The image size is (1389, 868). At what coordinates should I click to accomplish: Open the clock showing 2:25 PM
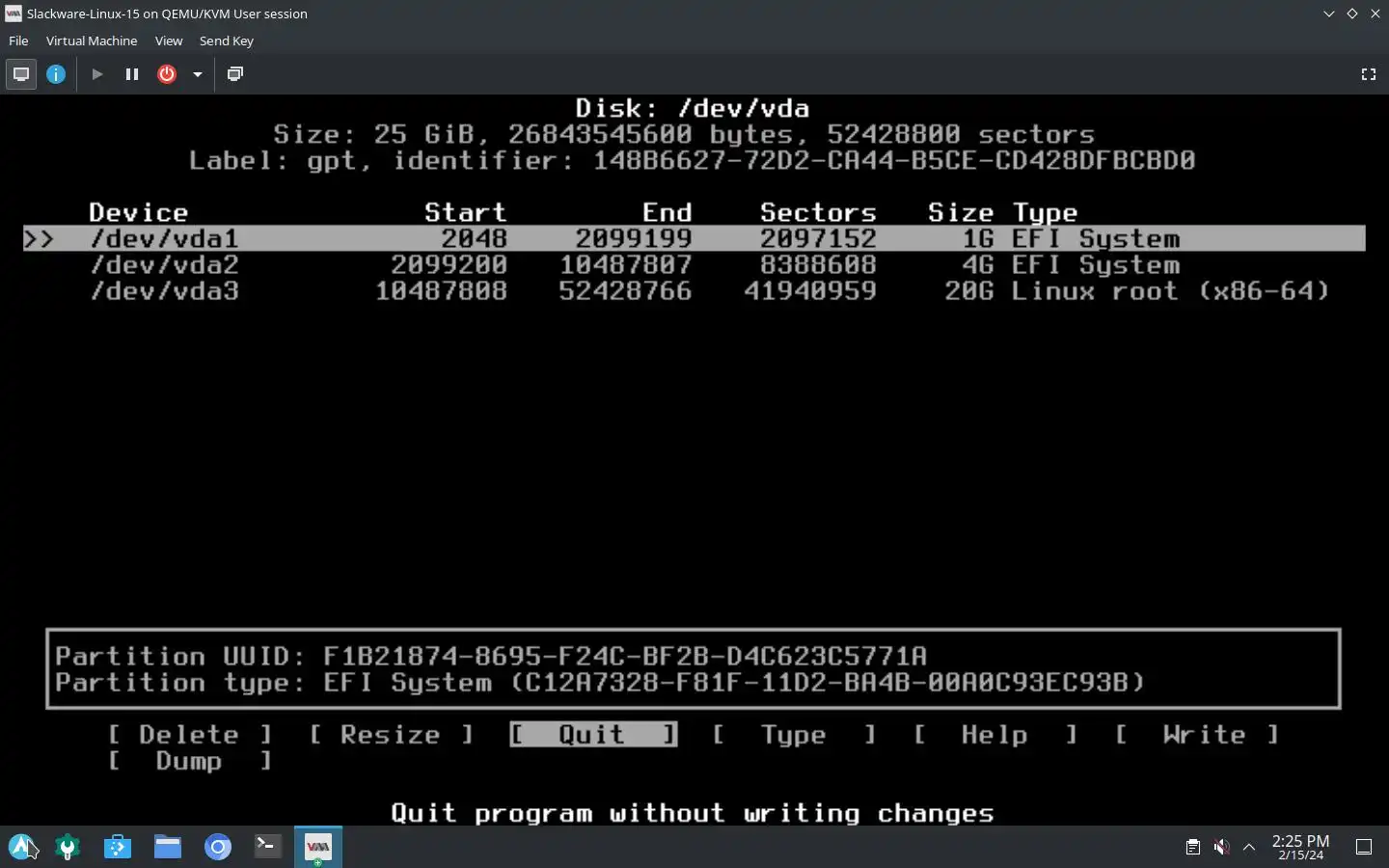[1300, 847]
